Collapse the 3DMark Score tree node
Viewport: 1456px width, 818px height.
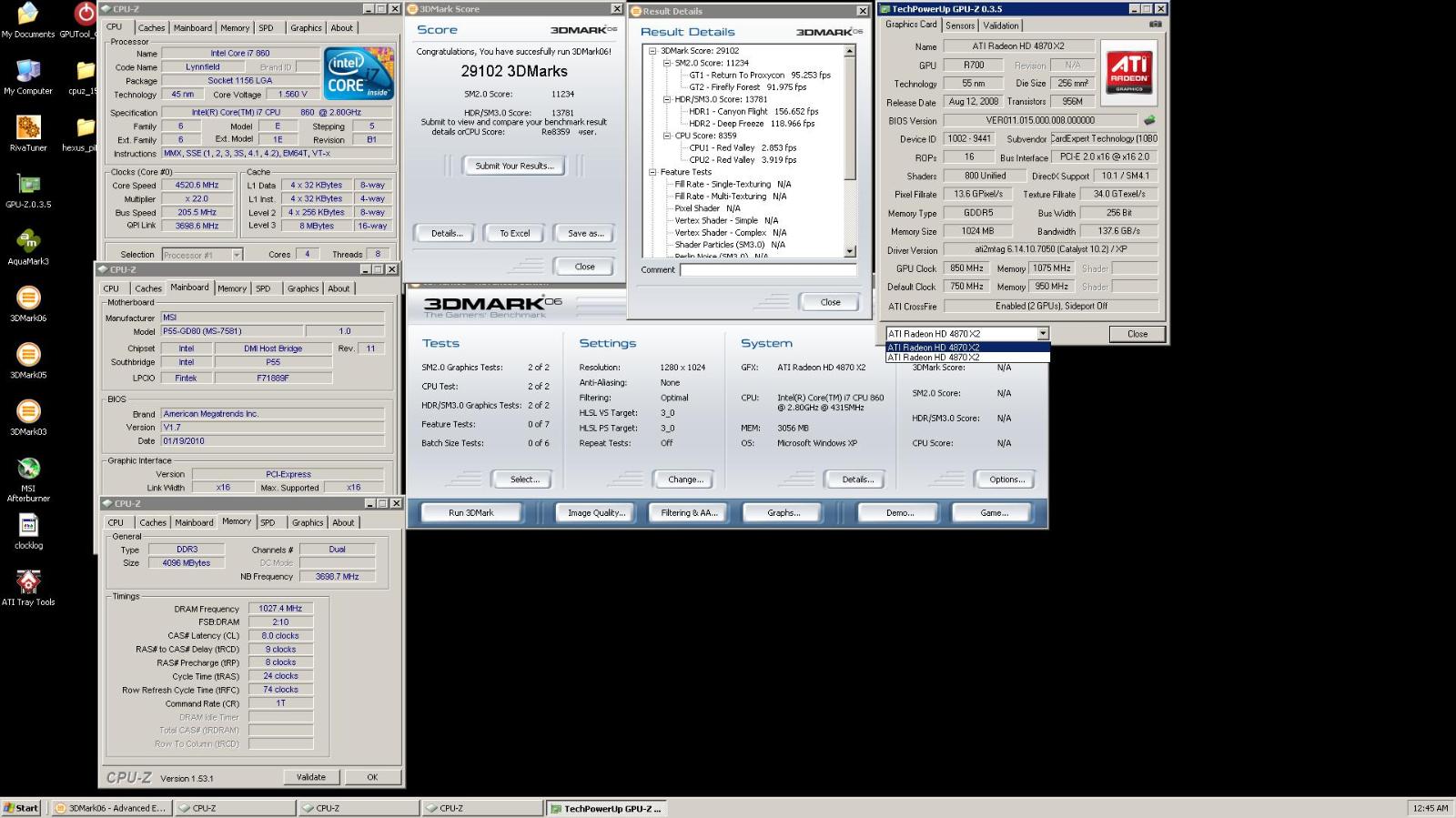652,51
